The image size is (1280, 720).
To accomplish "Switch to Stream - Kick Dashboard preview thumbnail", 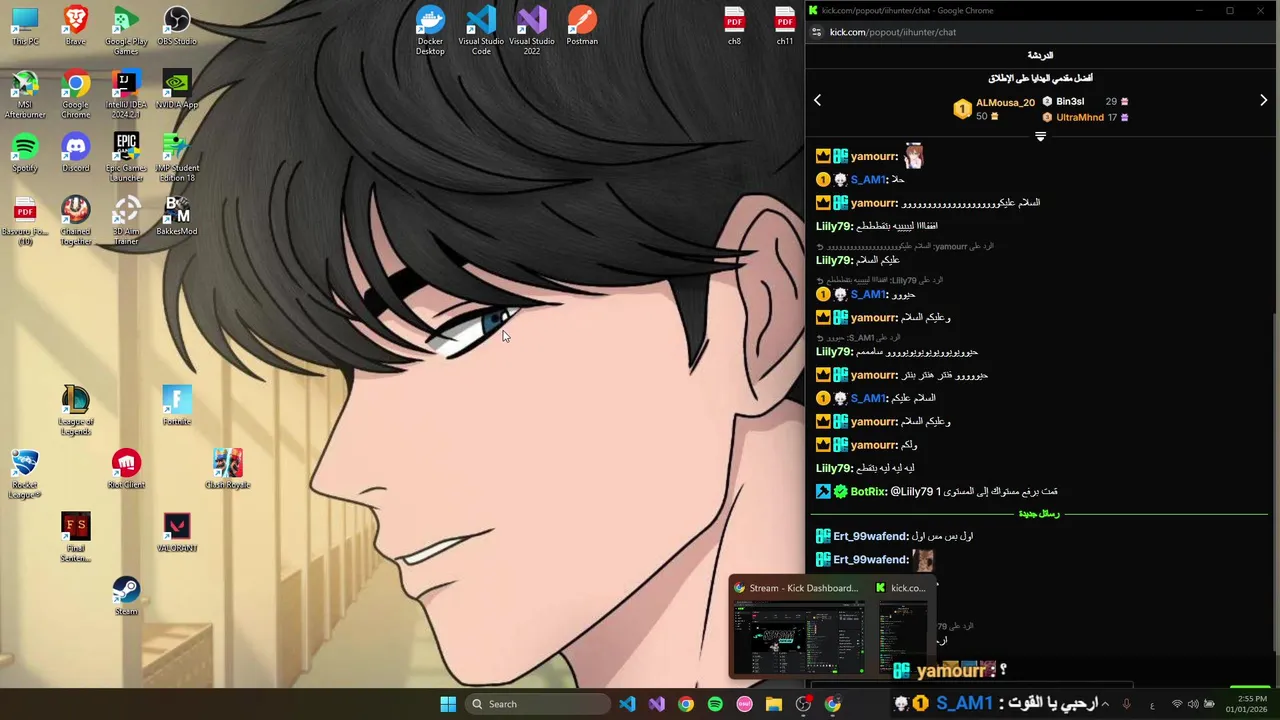I will tap(798, 628).
